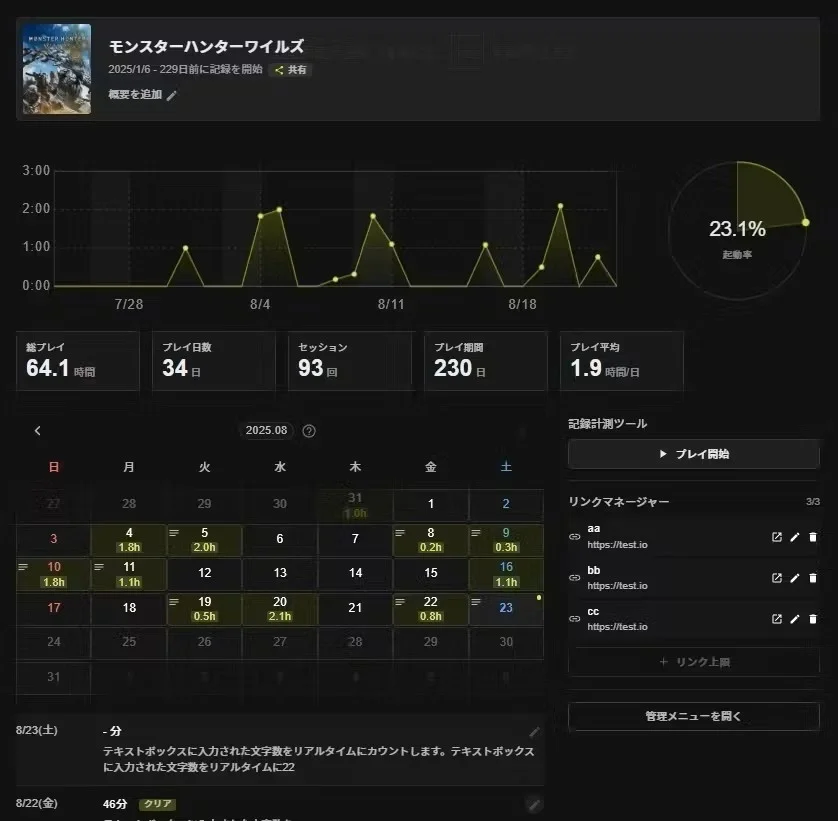Click the リンク追加 add-link button

coord(693,660)
